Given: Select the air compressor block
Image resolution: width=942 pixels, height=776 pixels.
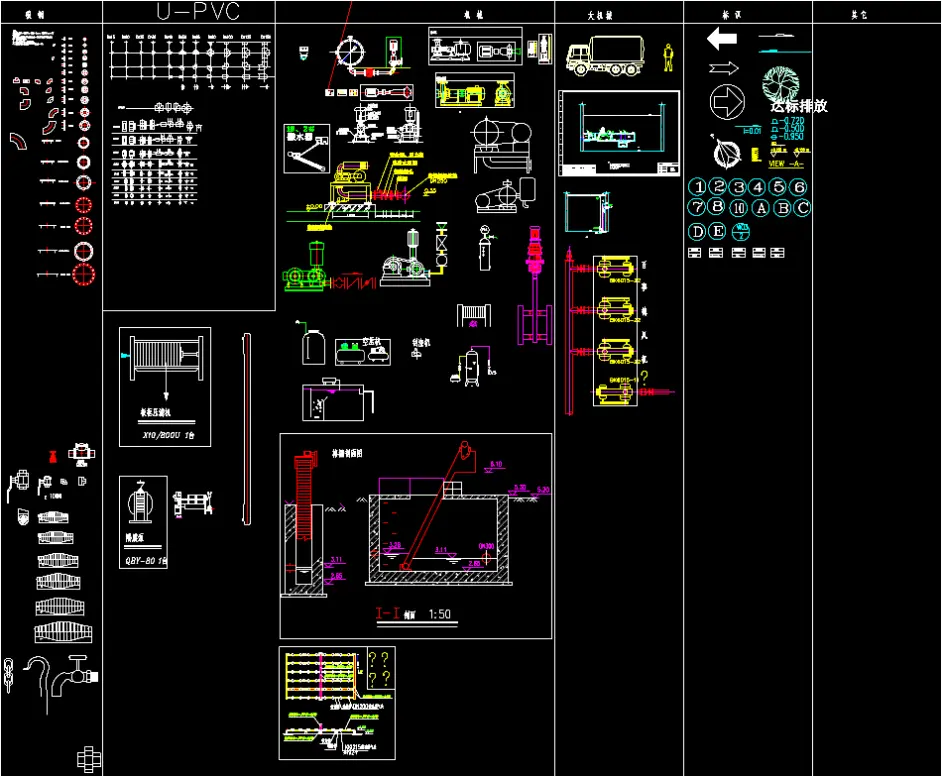Looking at the screenshot, I should 363,351.
